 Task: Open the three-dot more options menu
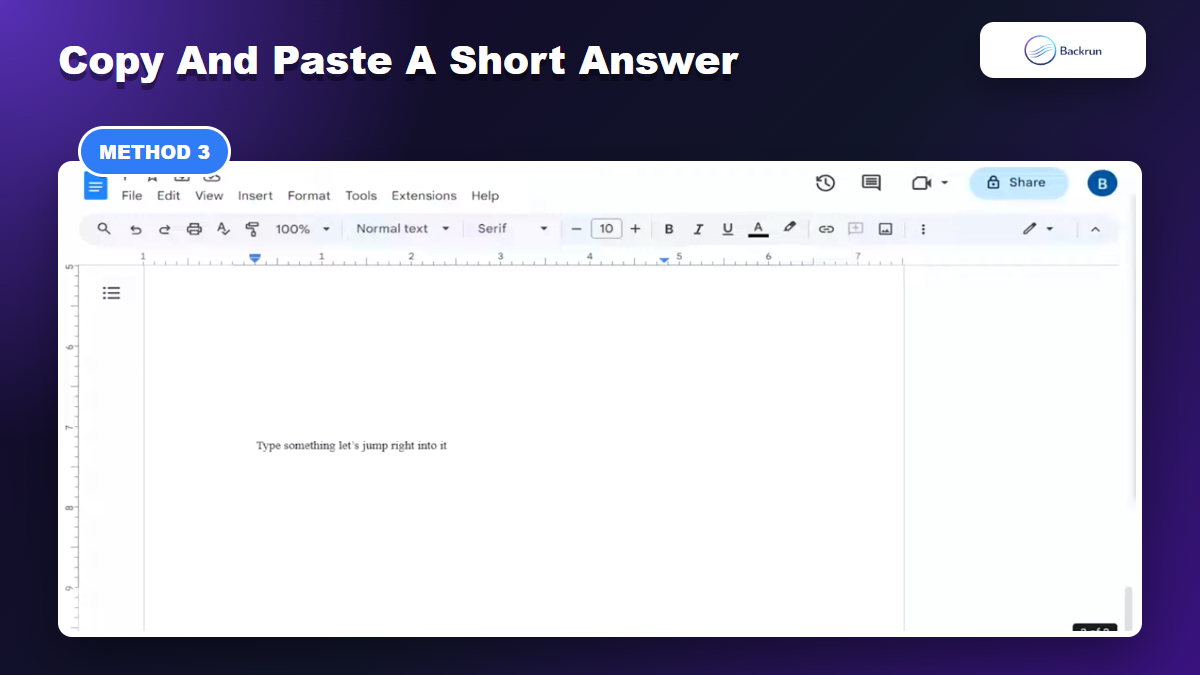point(923,229)
